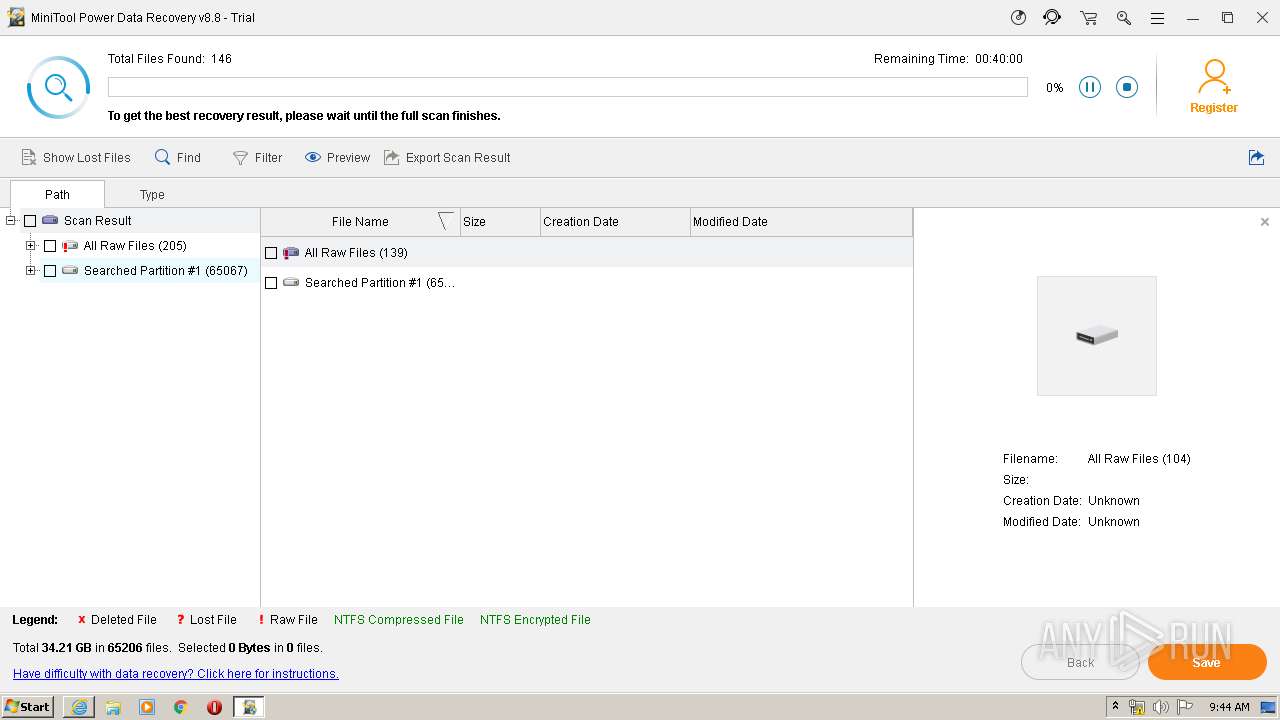
Task: Check Searched Partition #1 (65067) tree checkbox
Action: tap(50, 271)
